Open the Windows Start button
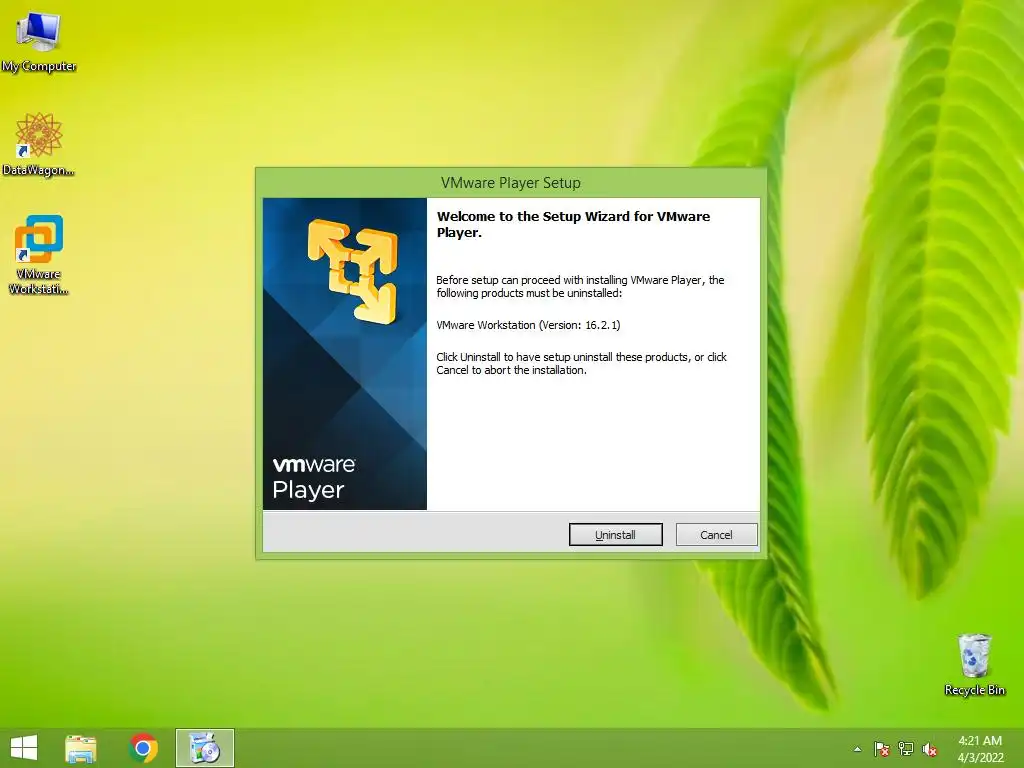 click(24, 748)
